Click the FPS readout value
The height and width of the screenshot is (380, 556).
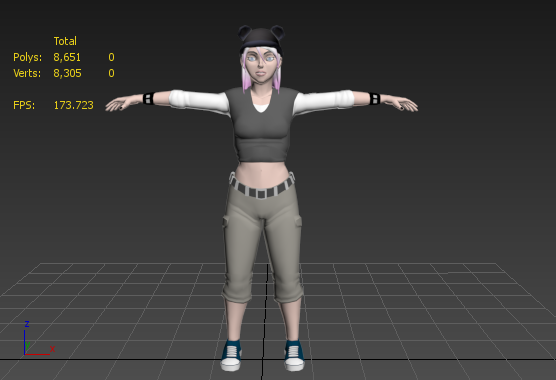point(73,105)
